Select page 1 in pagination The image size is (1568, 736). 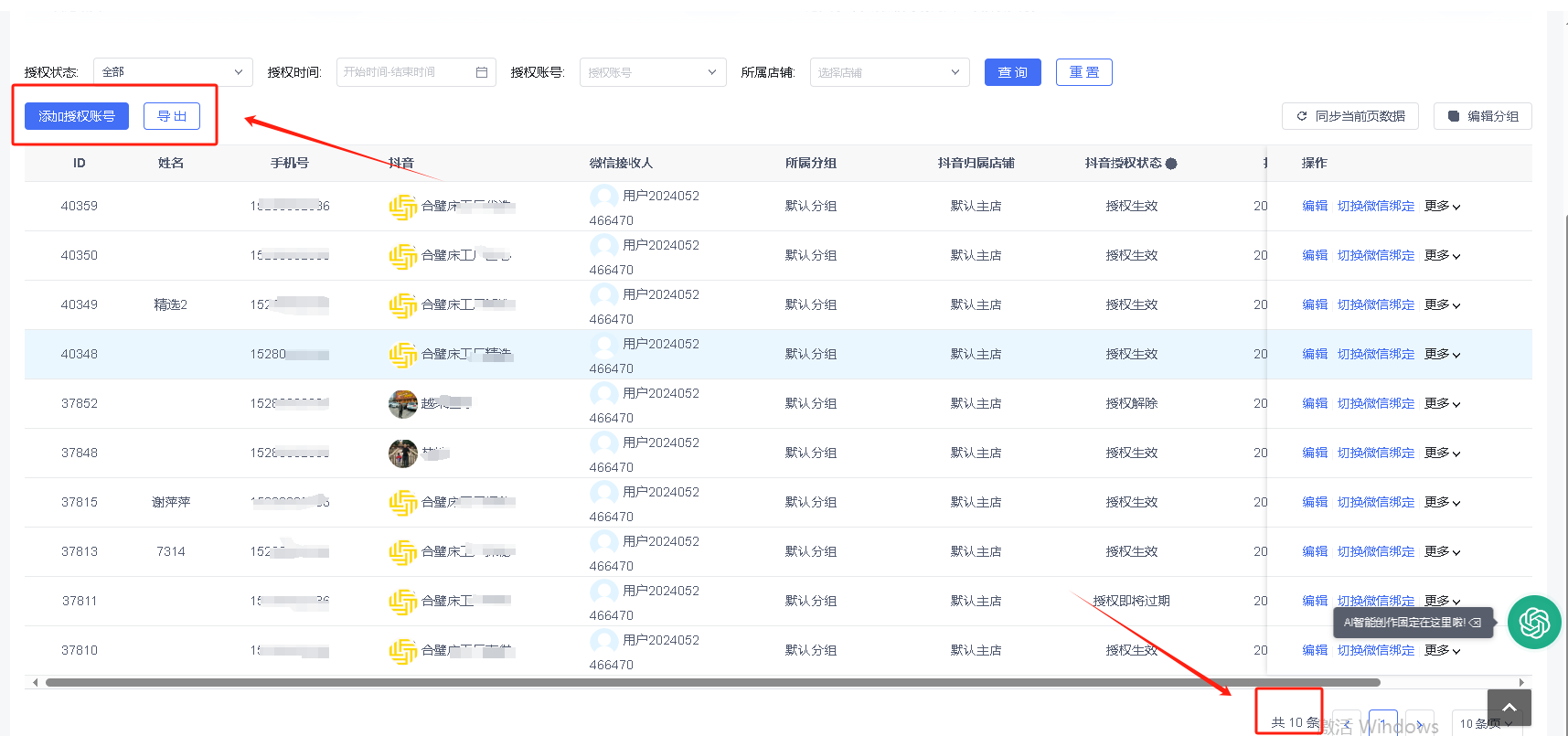[x=1382, y=723]
